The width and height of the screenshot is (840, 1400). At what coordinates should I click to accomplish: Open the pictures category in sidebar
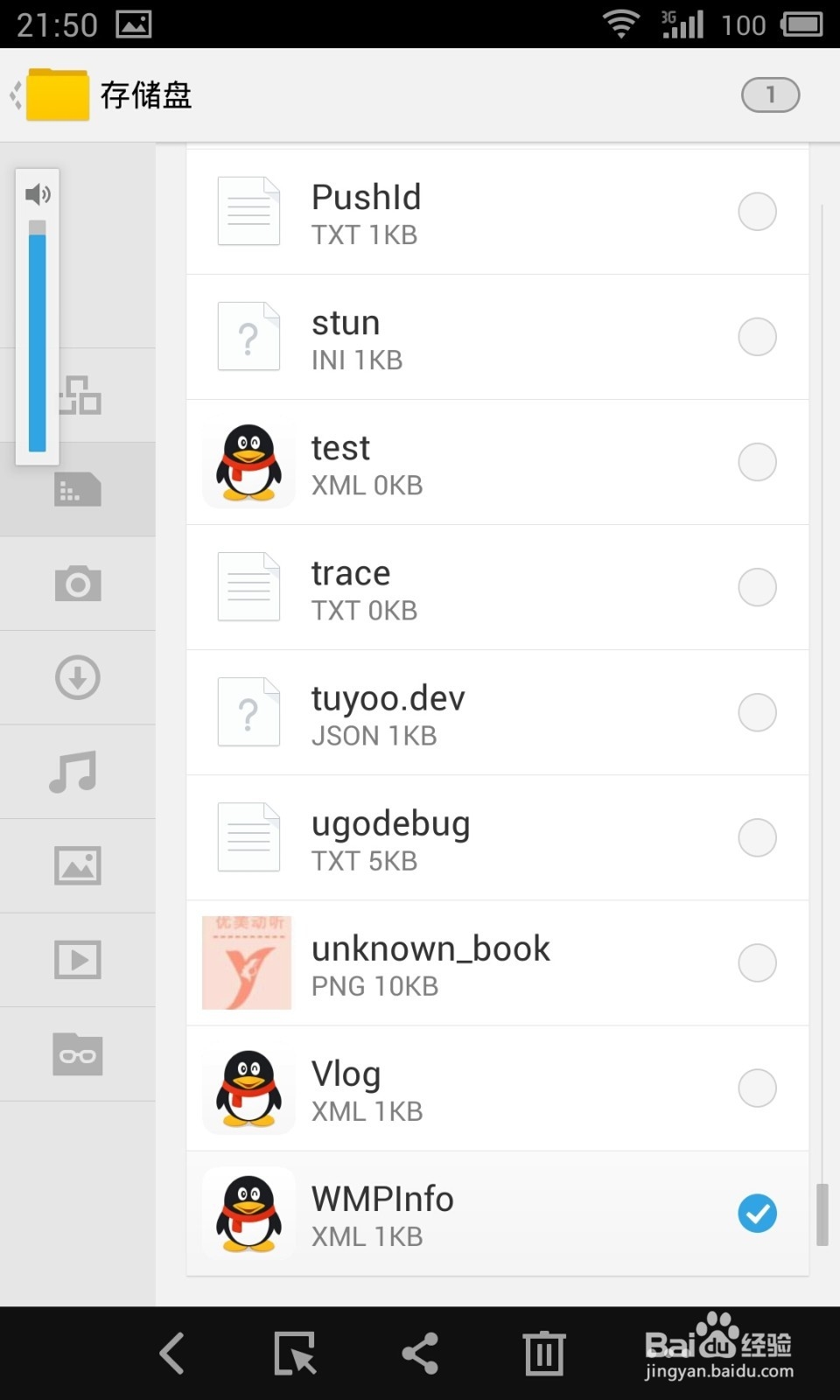[x=78, y=865]
